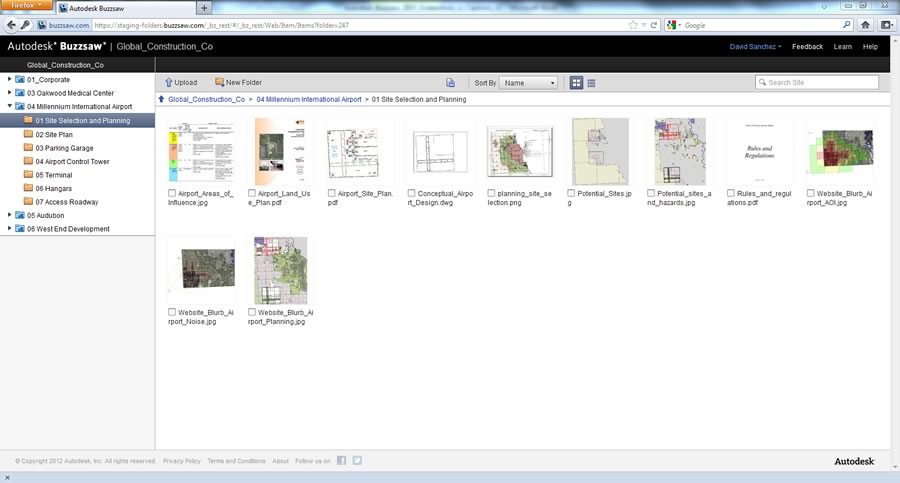Click the 05 Audubon project icon

[20, 215]
